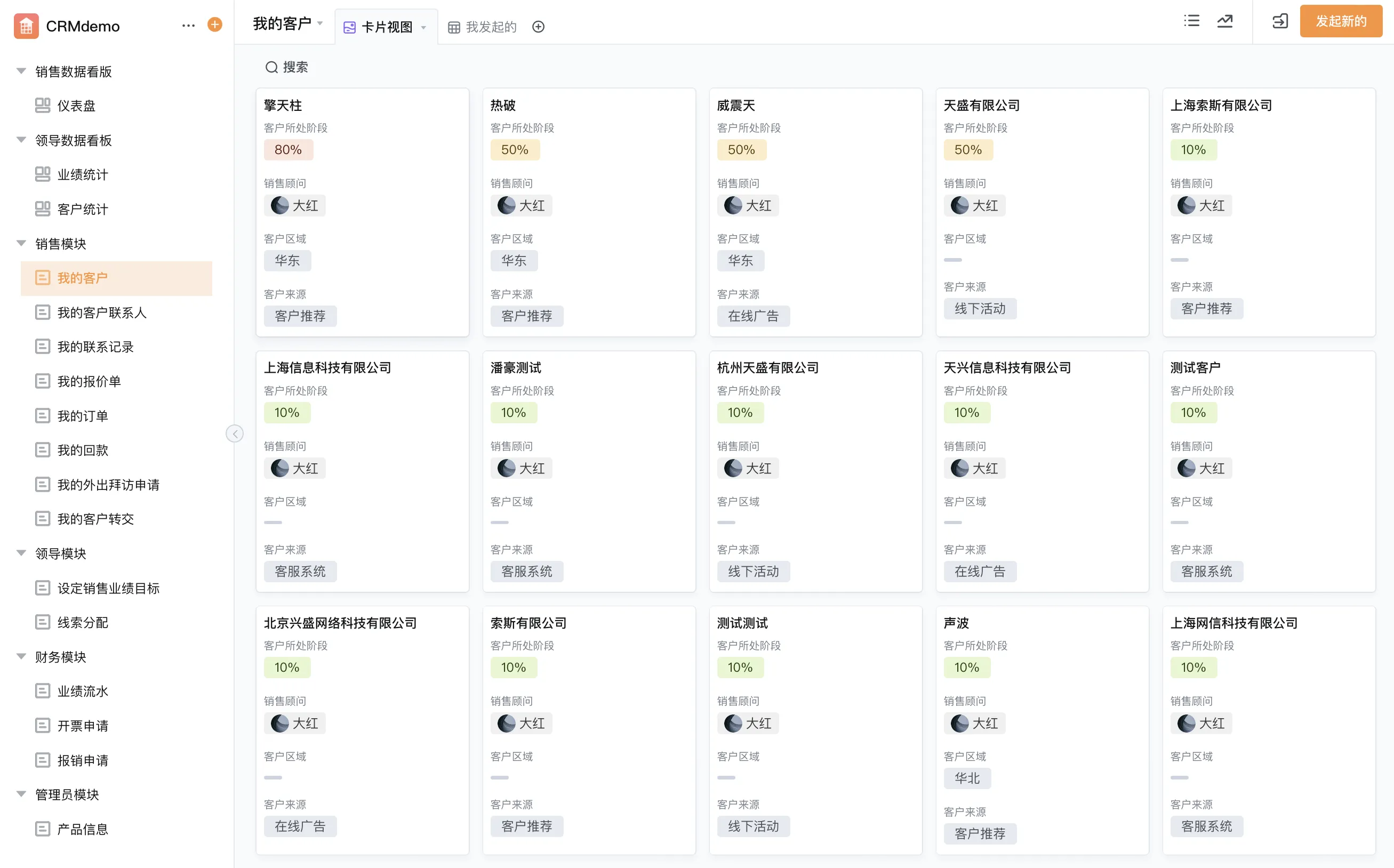Switch to the 卡片视图 tab
The height and width of the screenshot is (868, 1394).
point(386,27)
